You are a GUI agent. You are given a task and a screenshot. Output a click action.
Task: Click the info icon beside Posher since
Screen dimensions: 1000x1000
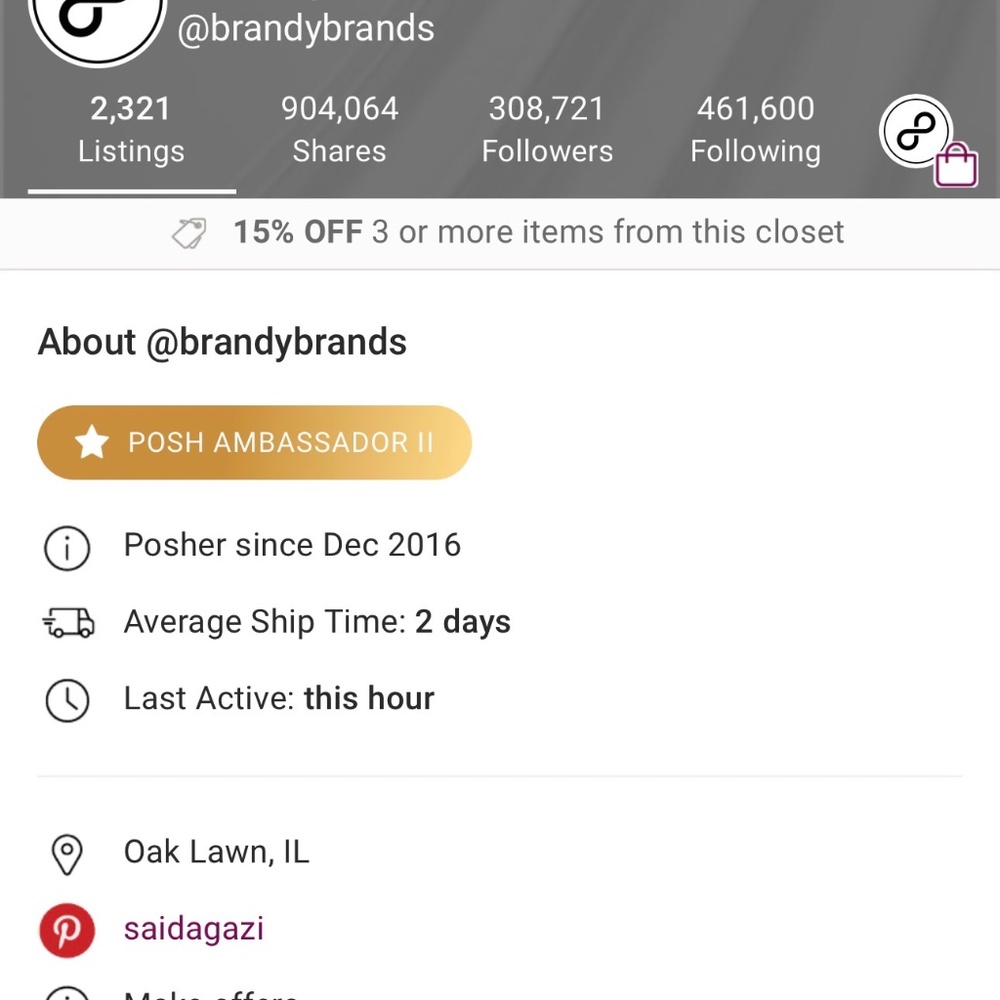66,548
